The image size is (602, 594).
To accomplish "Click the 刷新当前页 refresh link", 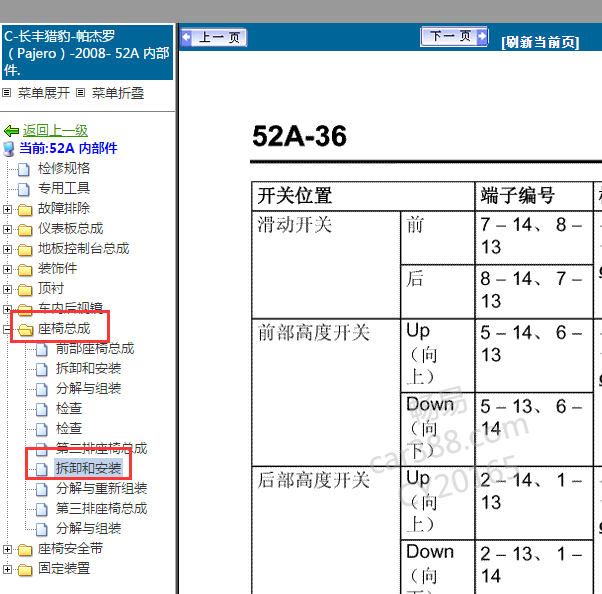I will pyautogui.click(x=540, y=42).
